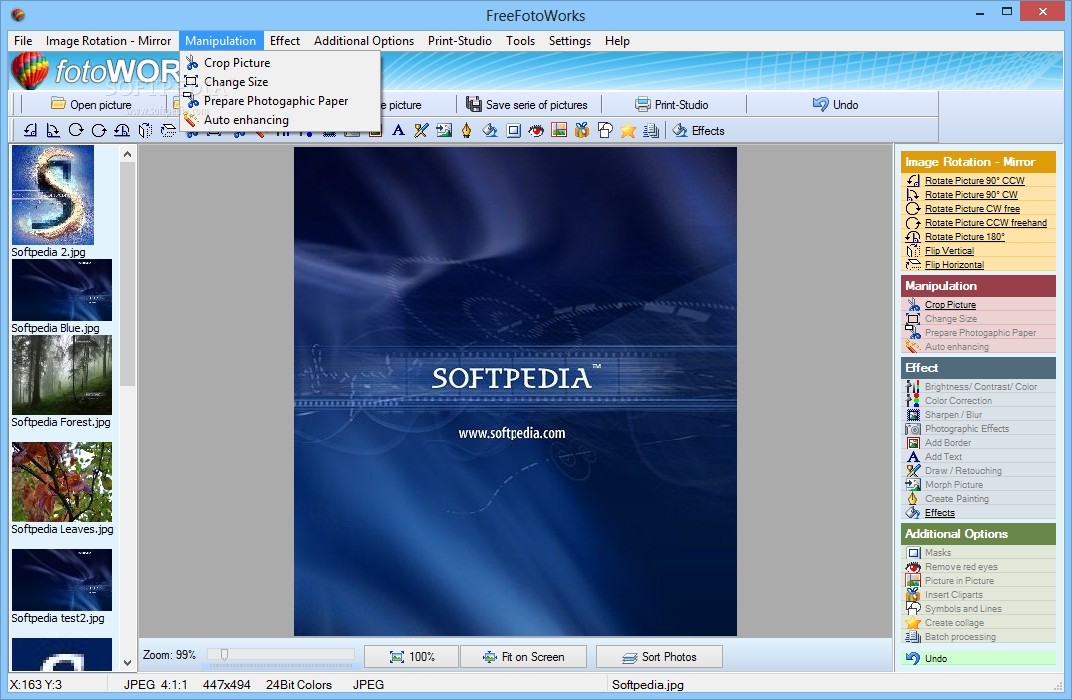
Task: Click Rotate Picture 90° CW sidebar link
Action: pos(971,194)
